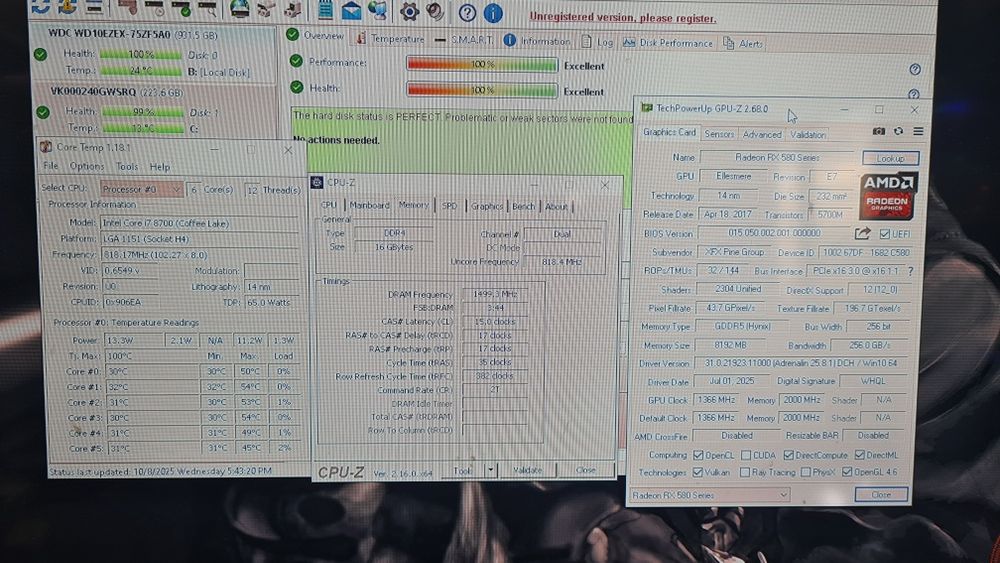This screenshot has width=1000, height=563.
Task: Toggle the PhysX checkbox
Action: 805,472
